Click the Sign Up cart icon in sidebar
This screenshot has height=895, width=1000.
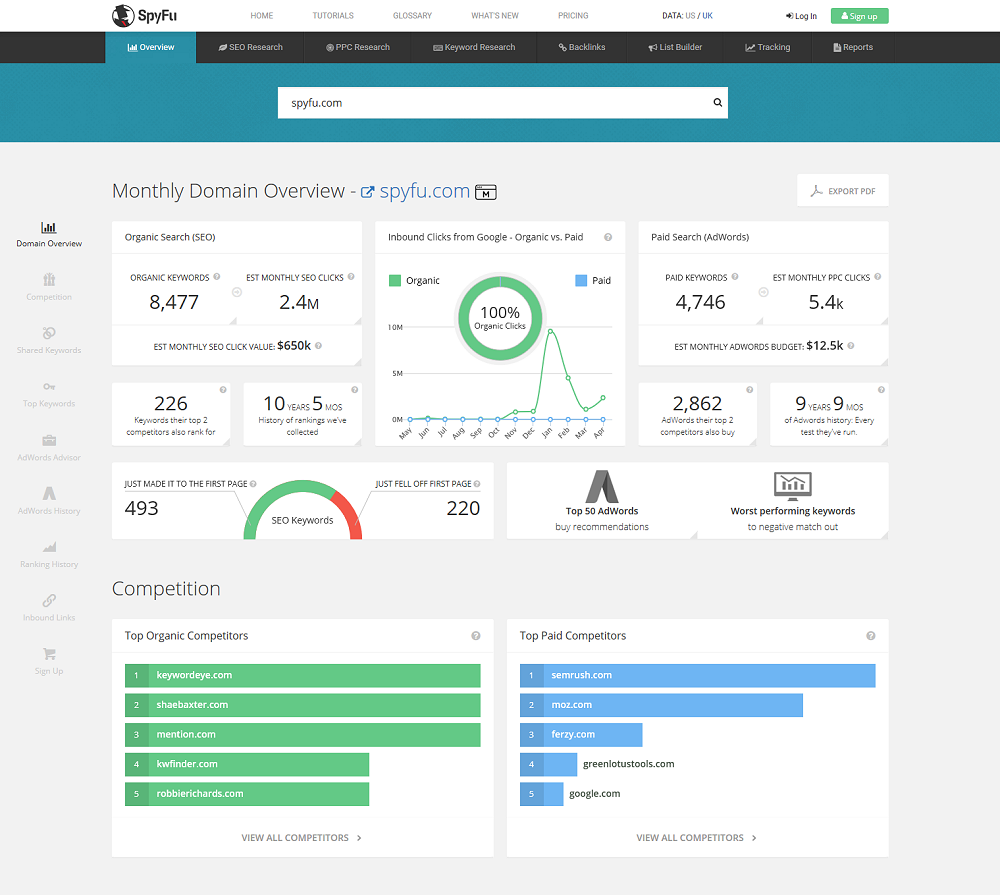(x=49, y=654)
